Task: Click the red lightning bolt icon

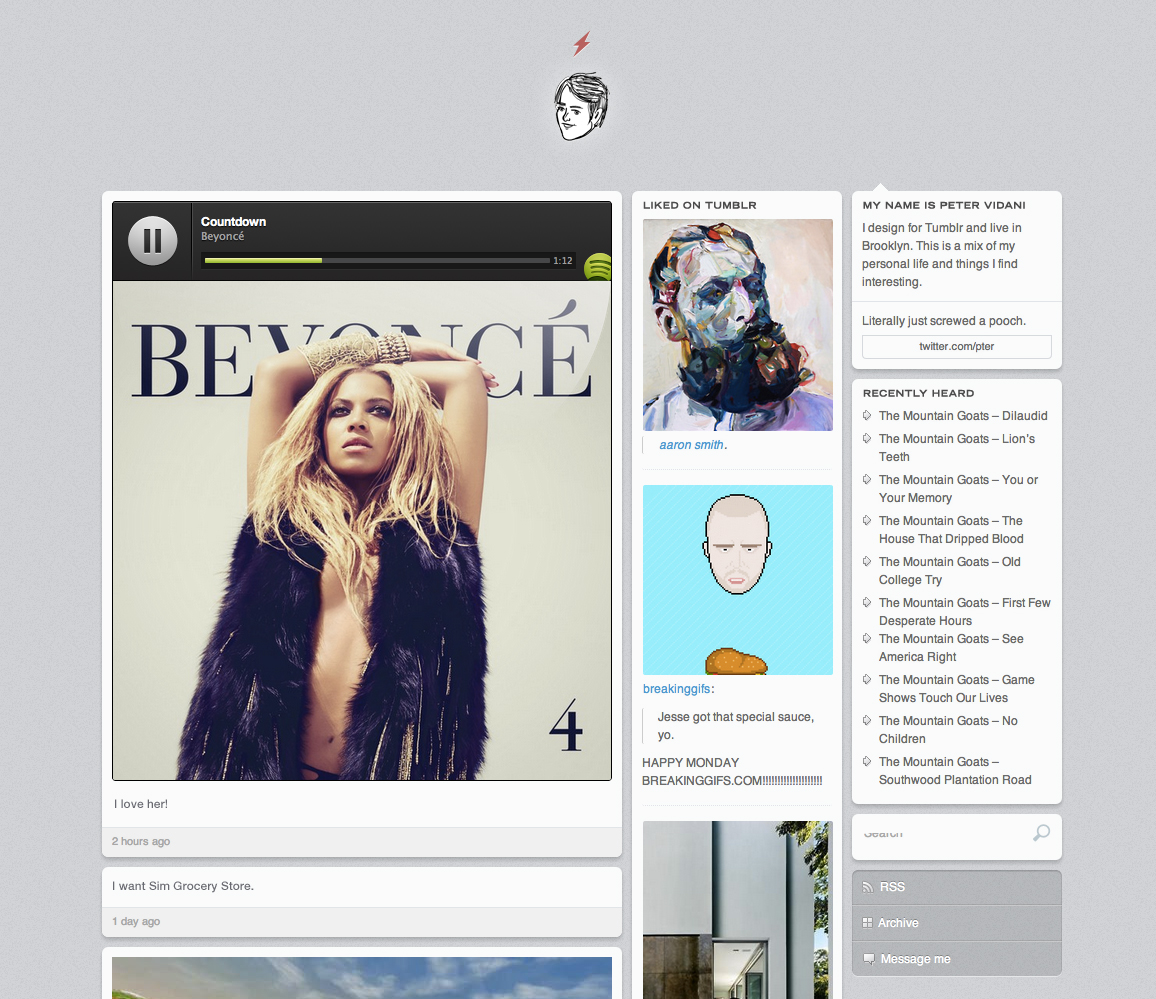Action: click(582, 44)
